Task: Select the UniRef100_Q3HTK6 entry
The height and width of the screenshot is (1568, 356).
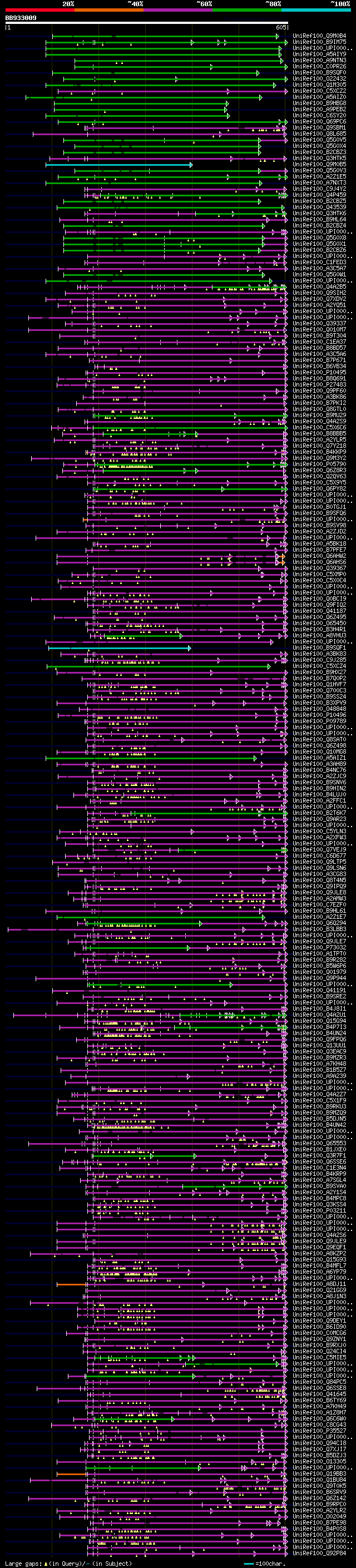Action: point(319,213)
